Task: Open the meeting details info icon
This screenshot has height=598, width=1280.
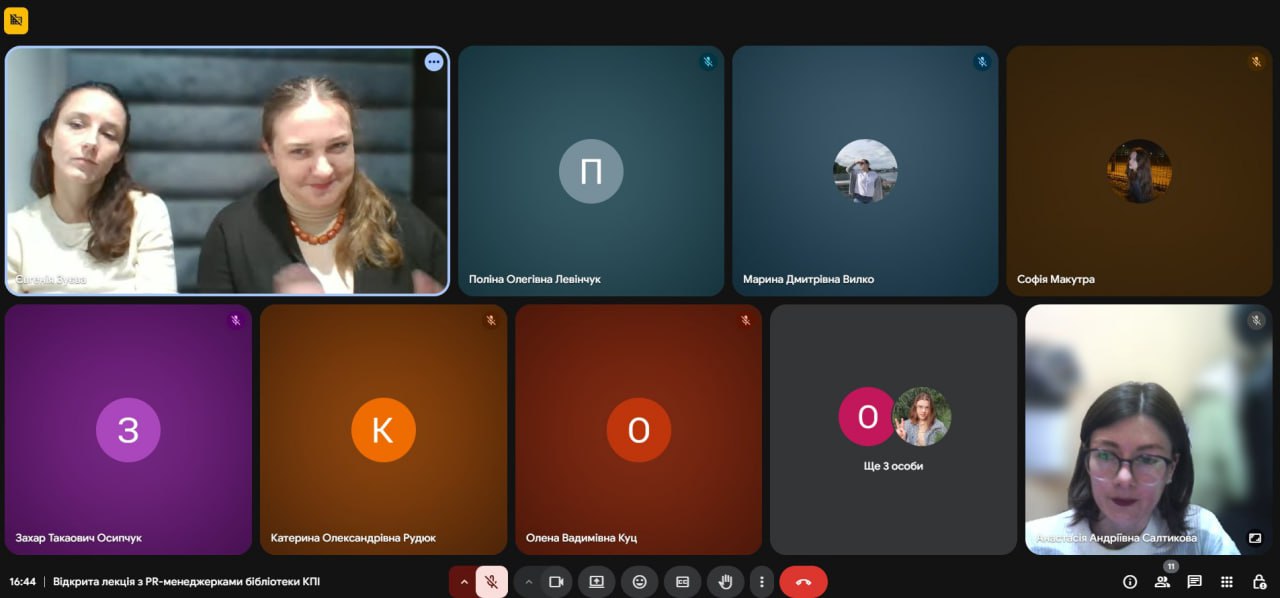Action: (x=1130, y=582)
